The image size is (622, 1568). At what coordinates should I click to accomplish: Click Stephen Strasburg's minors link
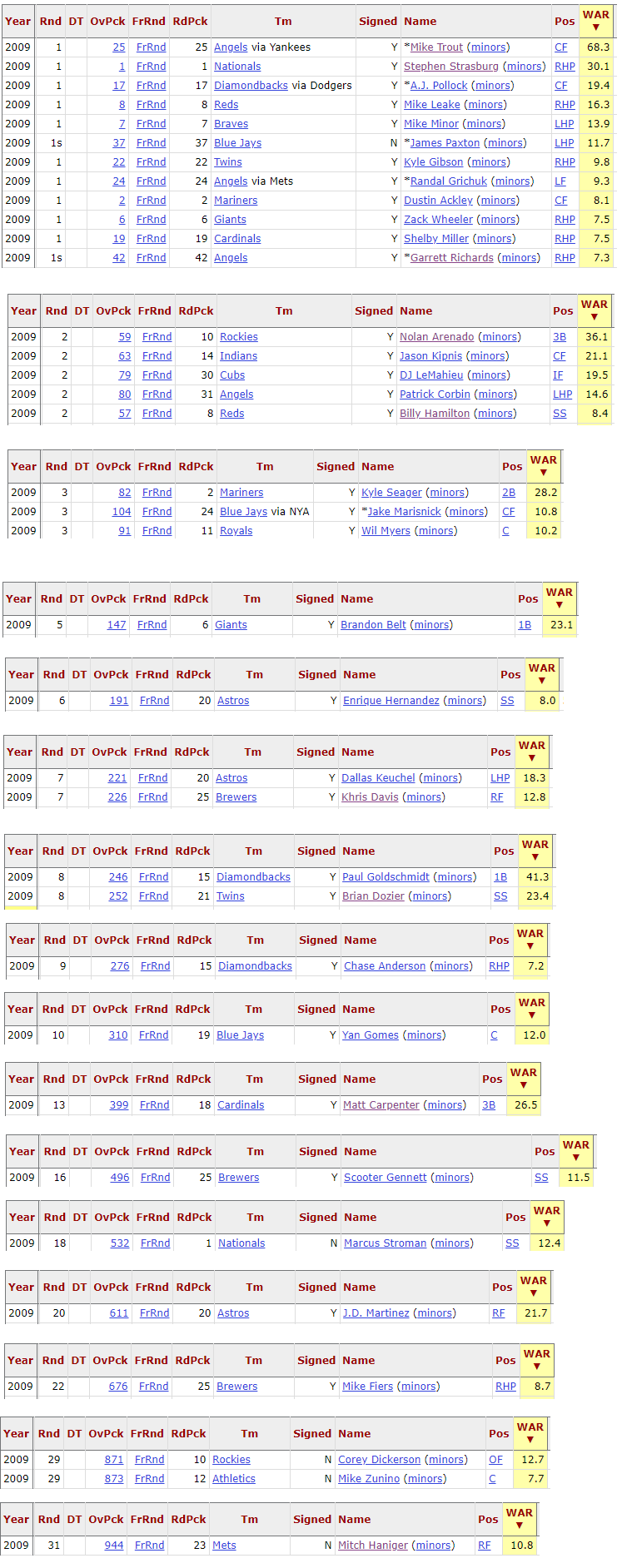525,67
